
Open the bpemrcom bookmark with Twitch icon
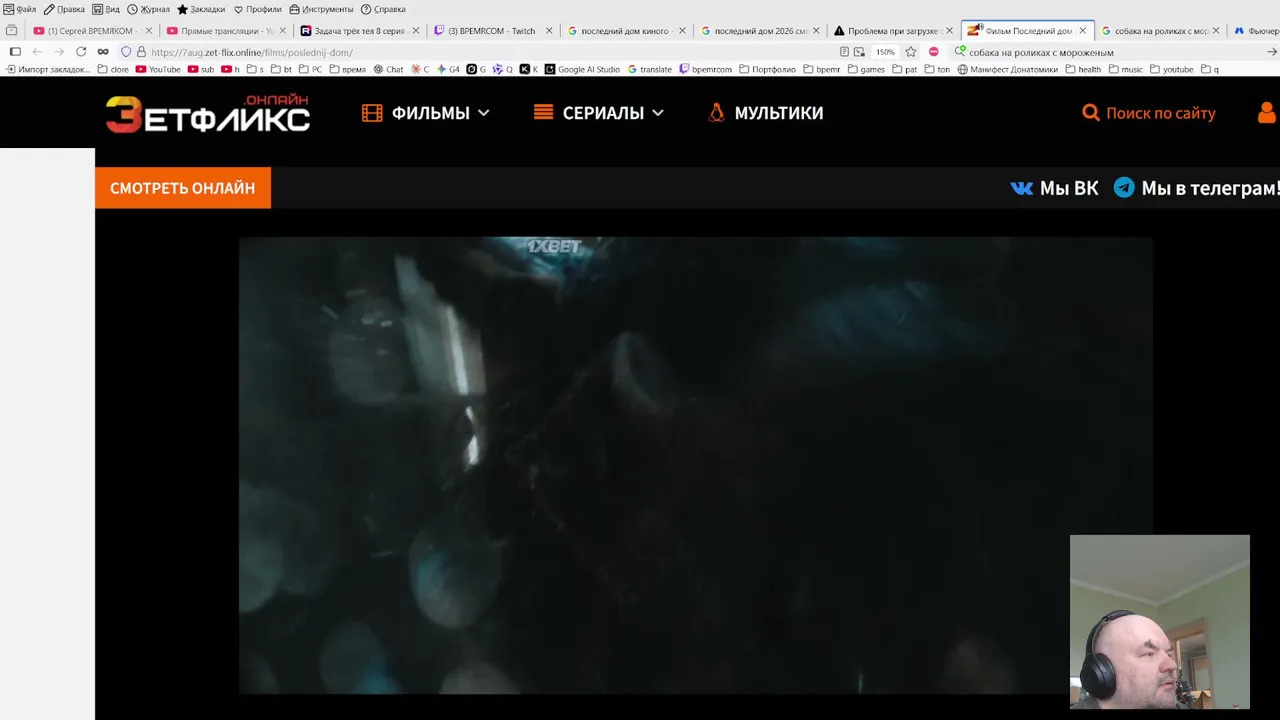pyautogui.click(x=706, y=70)
